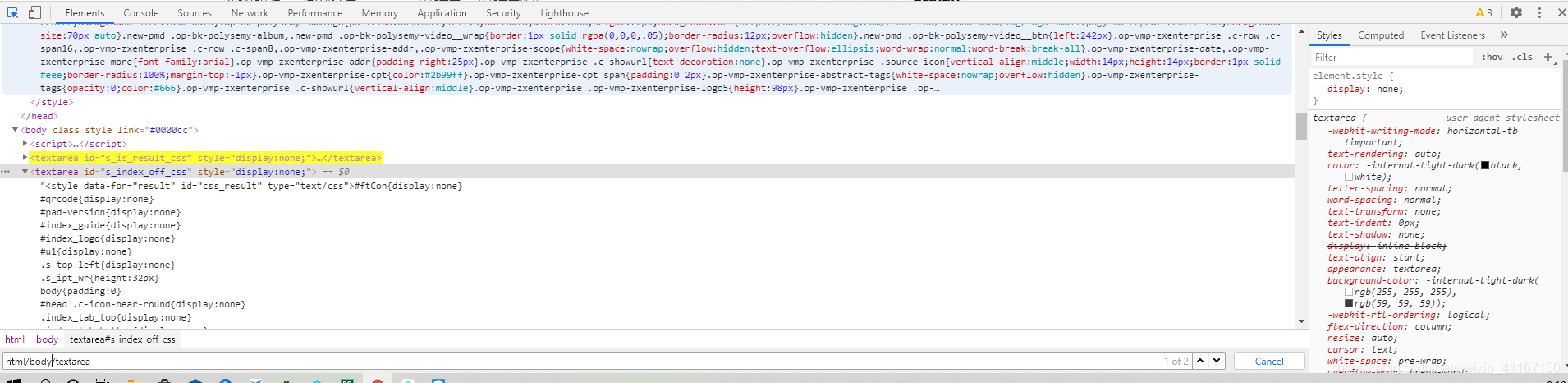The image size is (1568, 383).
Task: Click the body{padding:0} text line
Action: click(80, 291)
